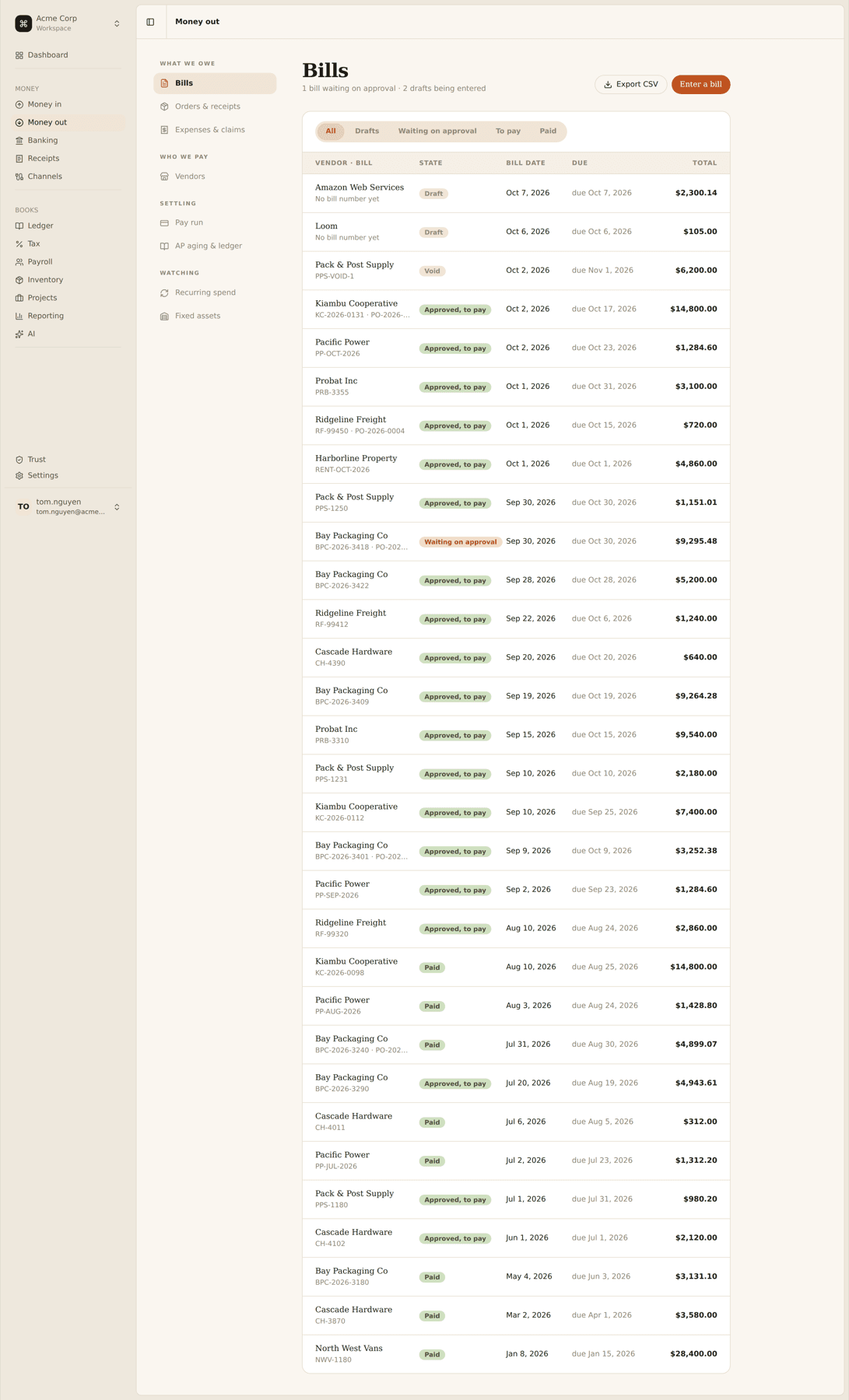Click the BILL DATE column header
The width and height of the screenshot is (849, 1400).
(x=525, y=163)
